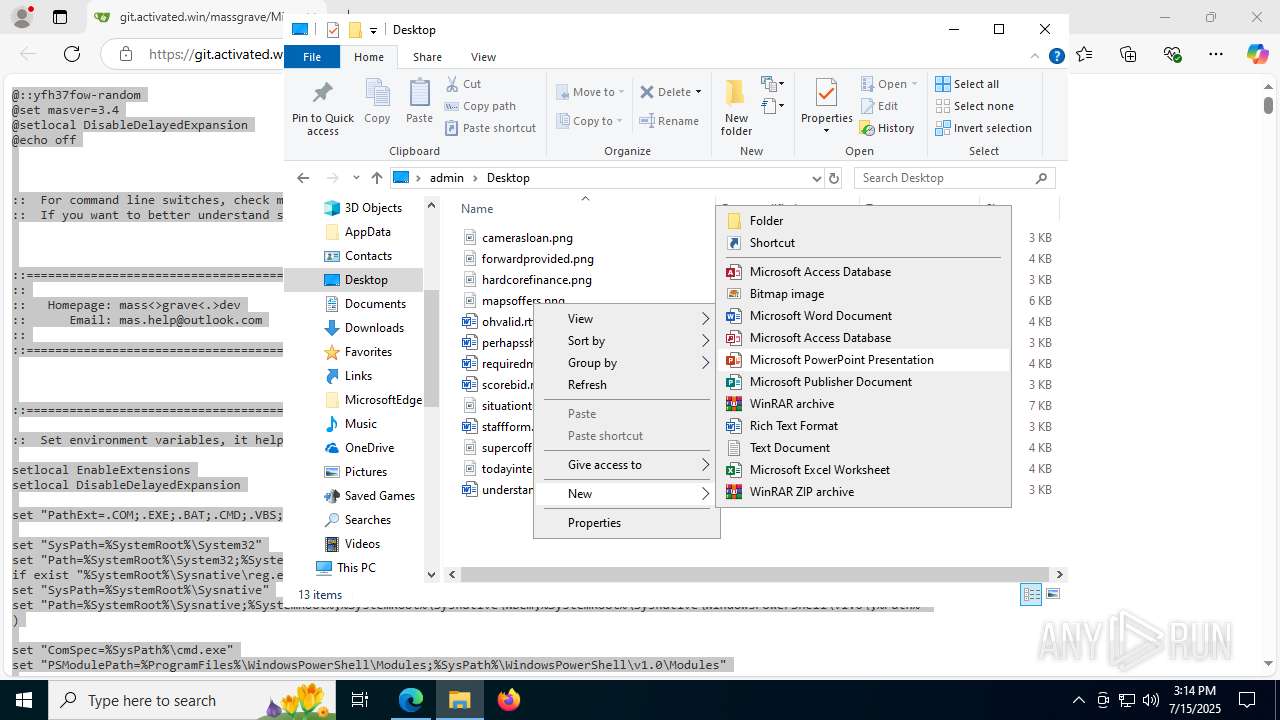The image size is (1280, 720).
Task: Click the Rename ribbon command
Action: (x=669, y=121)
